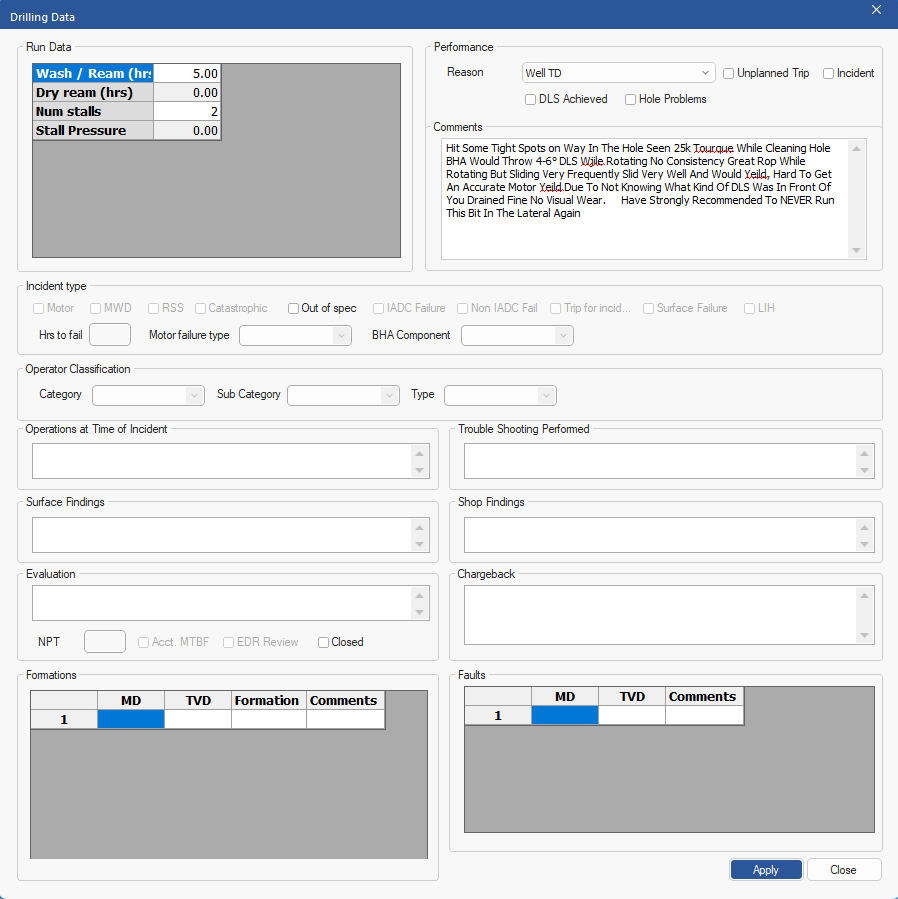Click Trouble Shooting scroll down arrow

coord(864,471)
